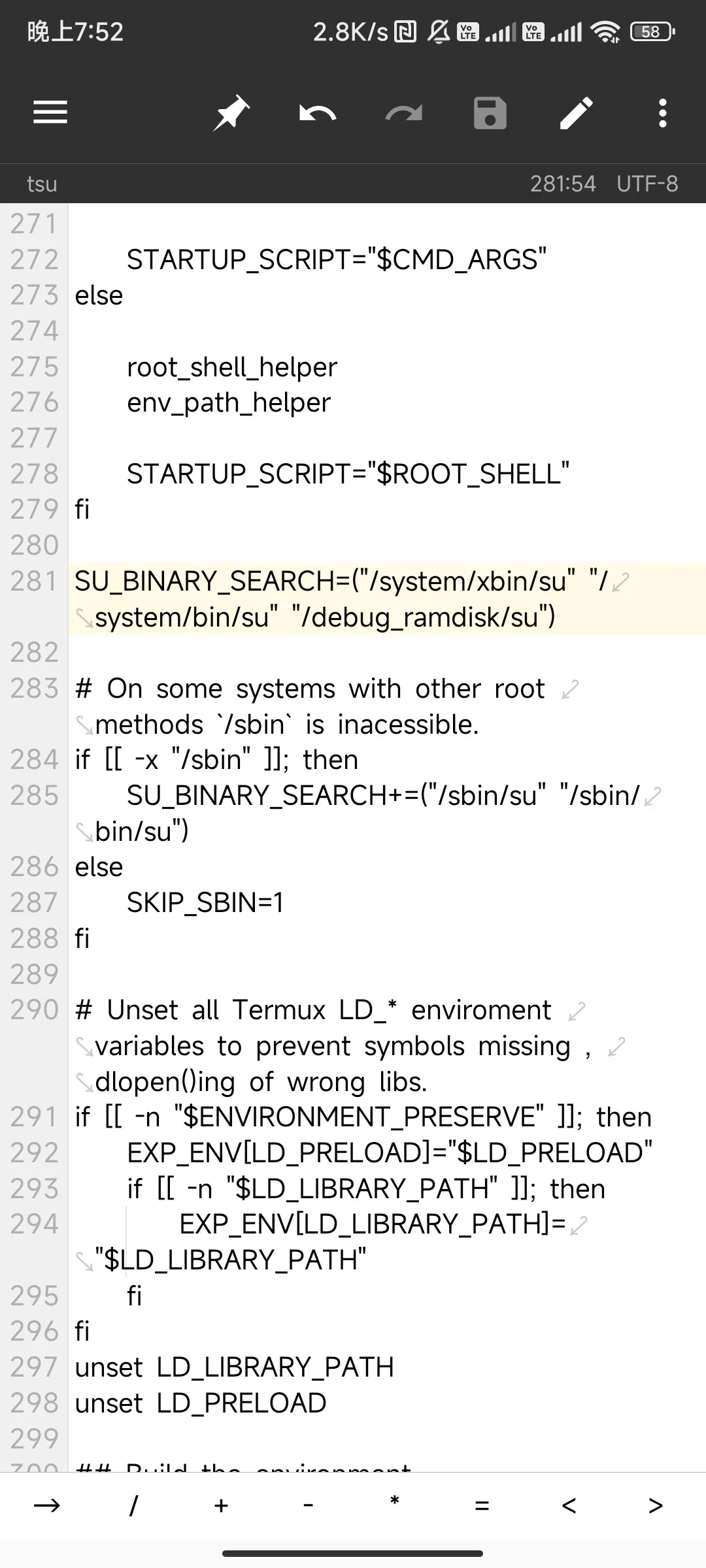Toggle edit mode with pencil icon
This screenshot has width=706, height=1568.
click(x=577, y=113)
